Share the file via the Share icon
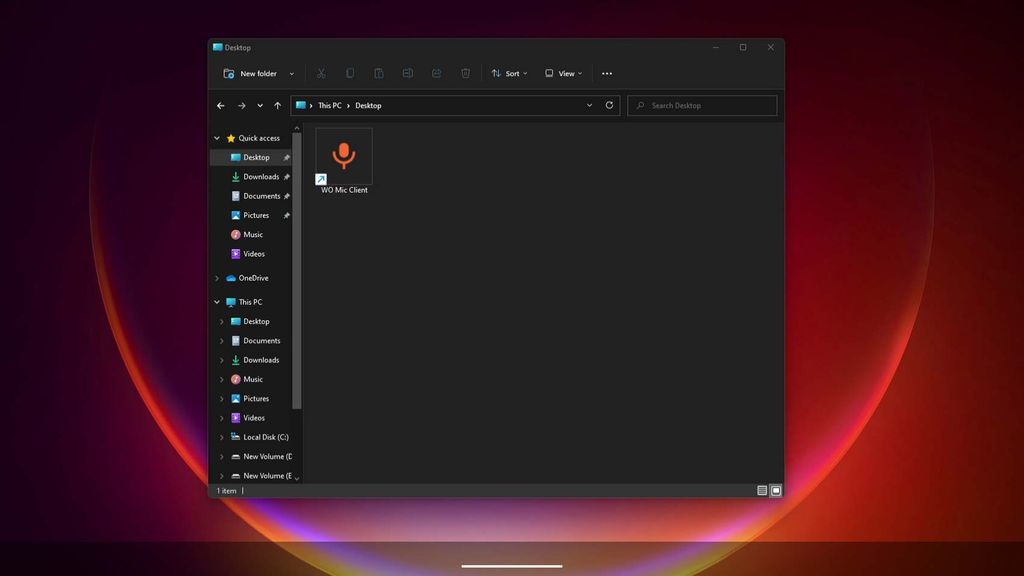 (x=435, y=73)
